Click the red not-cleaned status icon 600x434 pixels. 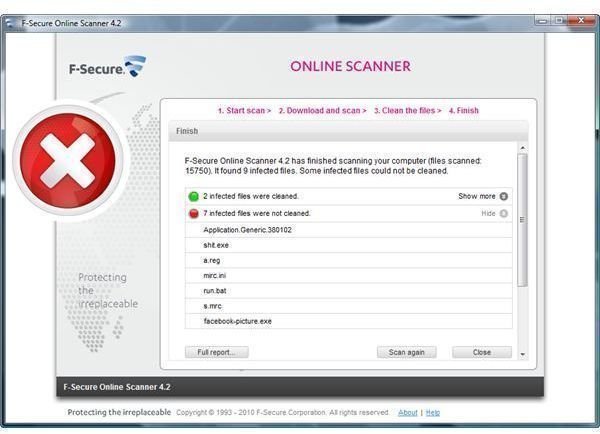[194, 213]
